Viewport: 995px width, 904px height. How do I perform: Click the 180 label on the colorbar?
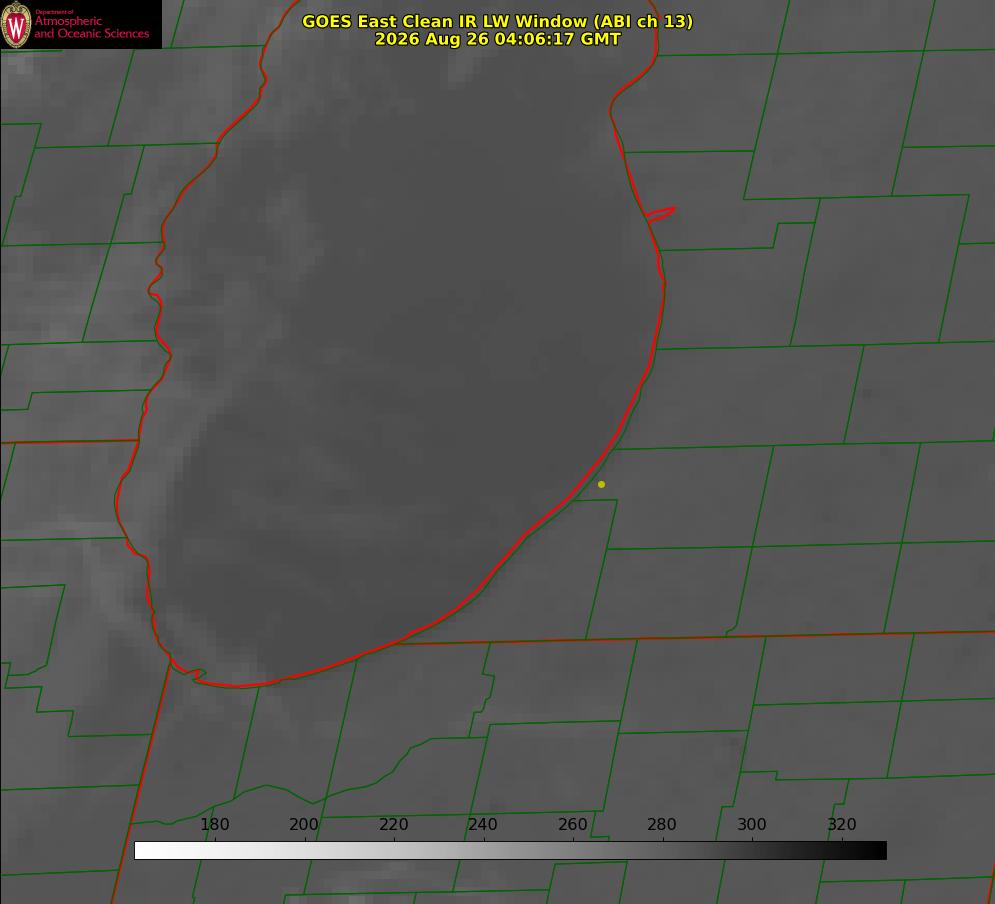pos(214,824)
